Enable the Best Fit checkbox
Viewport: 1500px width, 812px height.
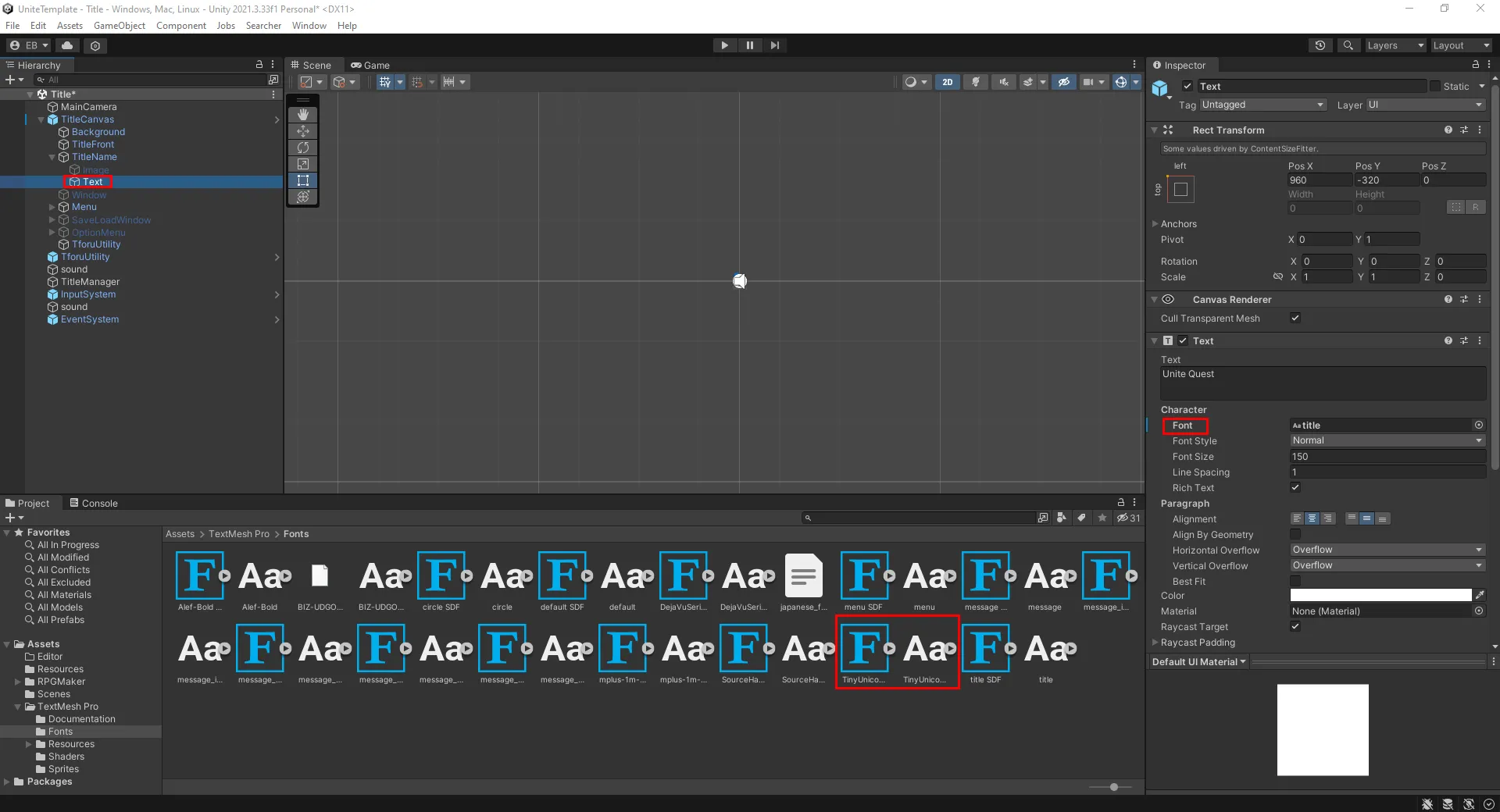[x=1295, y=581]
